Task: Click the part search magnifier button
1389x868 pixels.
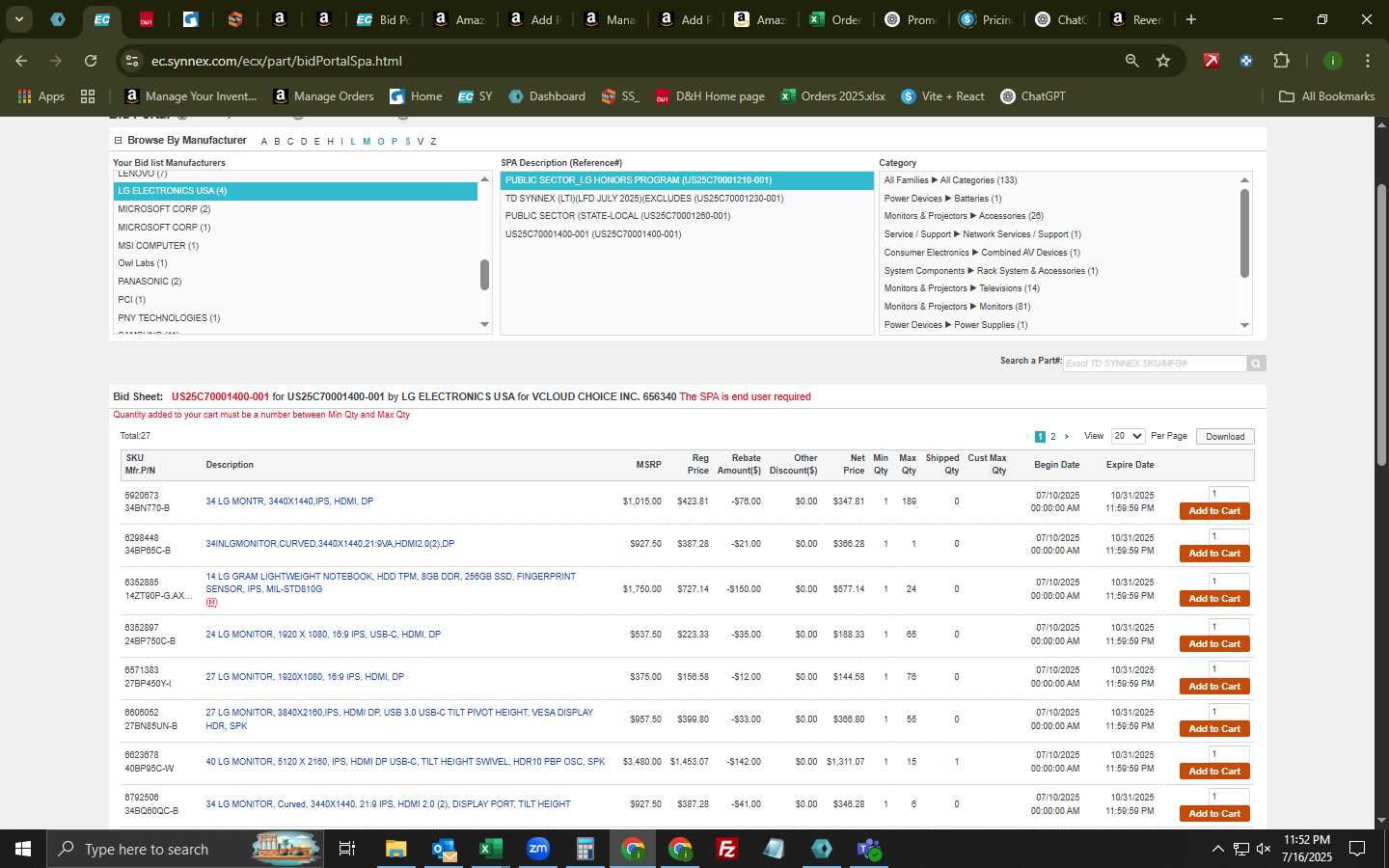Action: click(1256, 364)
